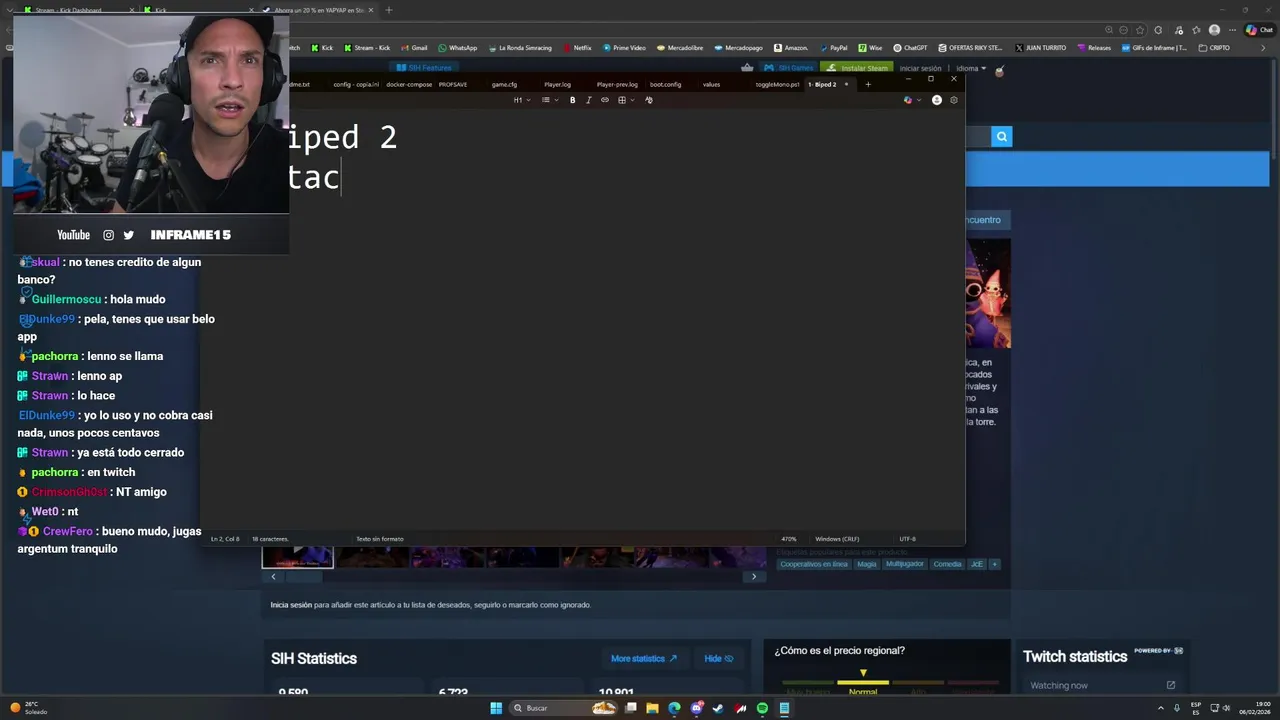Insert a link using Notepad toolbar

(x=604, y=100)
